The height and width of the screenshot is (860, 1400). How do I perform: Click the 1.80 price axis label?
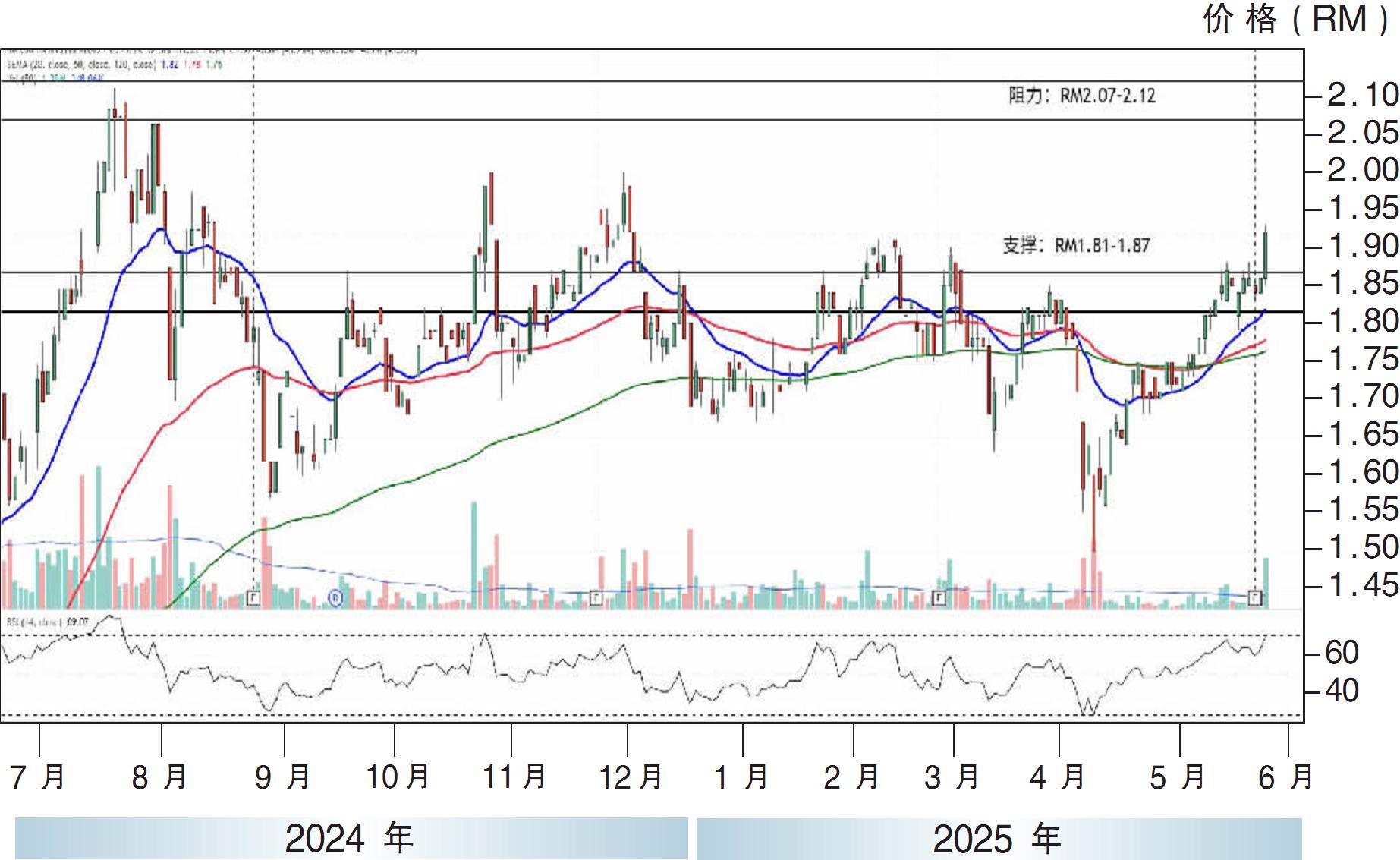(x=1363, y=321)
